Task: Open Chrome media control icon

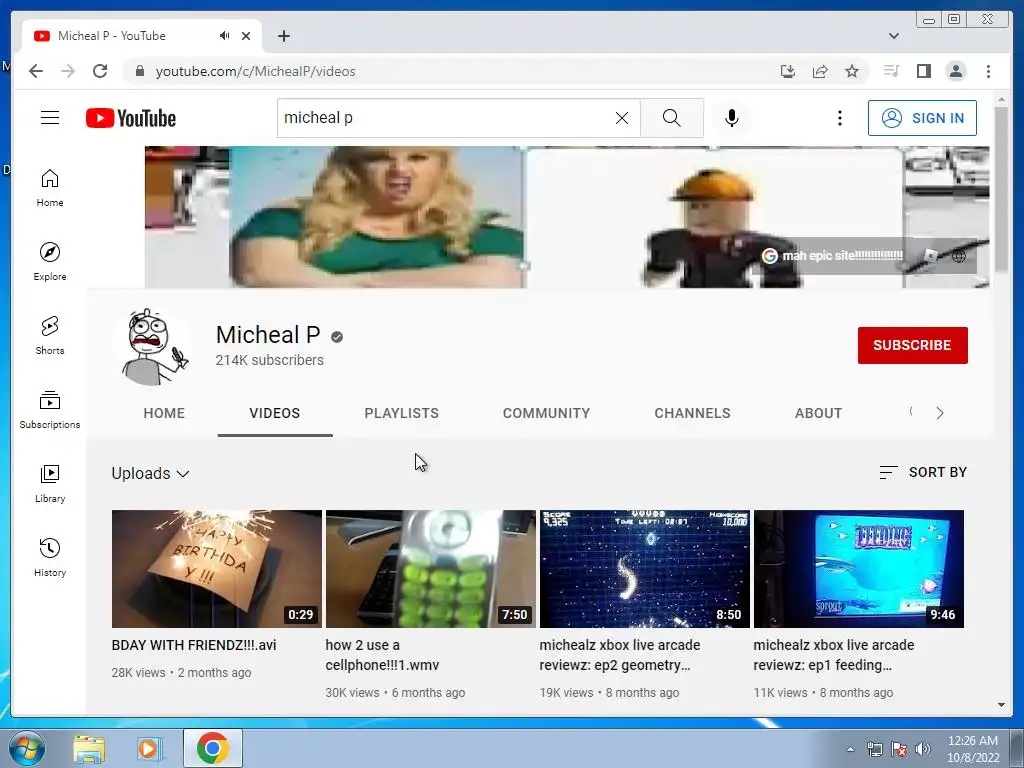Action: tap(891, 71)
